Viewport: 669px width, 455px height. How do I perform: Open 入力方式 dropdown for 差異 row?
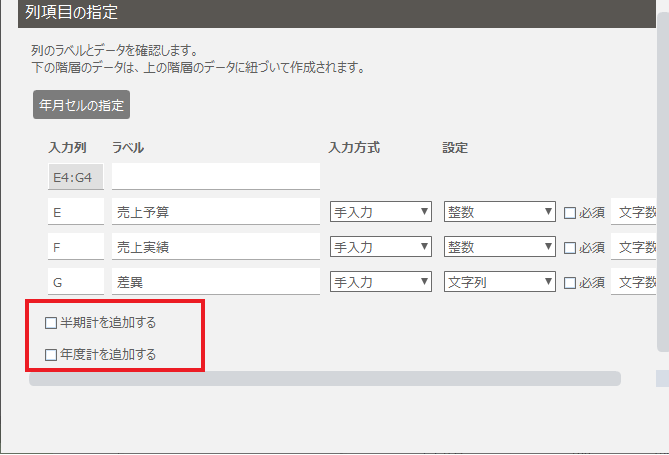[380, 282]
